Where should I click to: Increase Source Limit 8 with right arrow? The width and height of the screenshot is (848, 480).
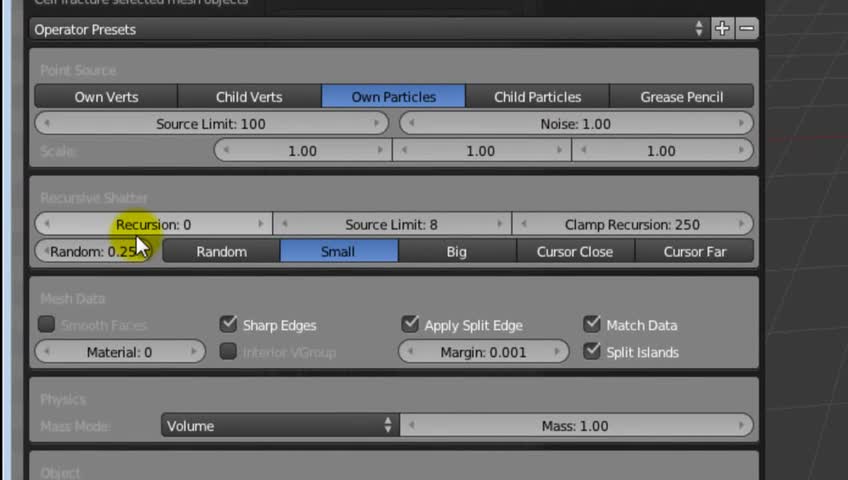point(499,224)
